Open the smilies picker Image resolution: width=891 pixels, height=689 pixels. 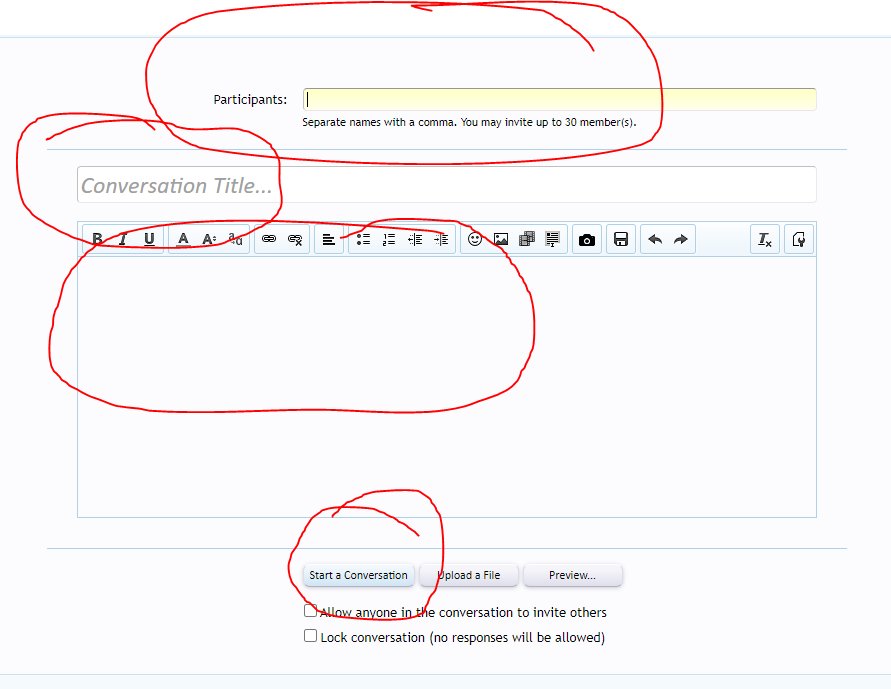coord(475,239)
